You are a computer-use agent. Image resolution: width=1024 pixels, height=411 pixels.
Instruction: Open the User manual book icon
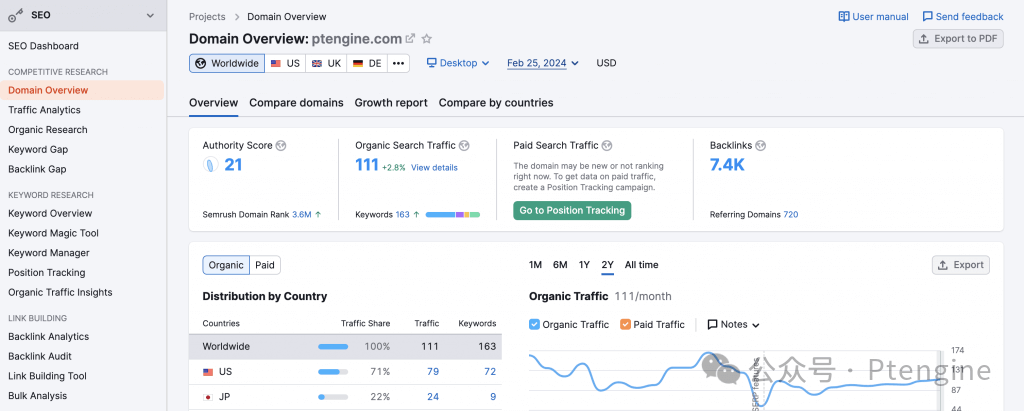click(844, 17)
